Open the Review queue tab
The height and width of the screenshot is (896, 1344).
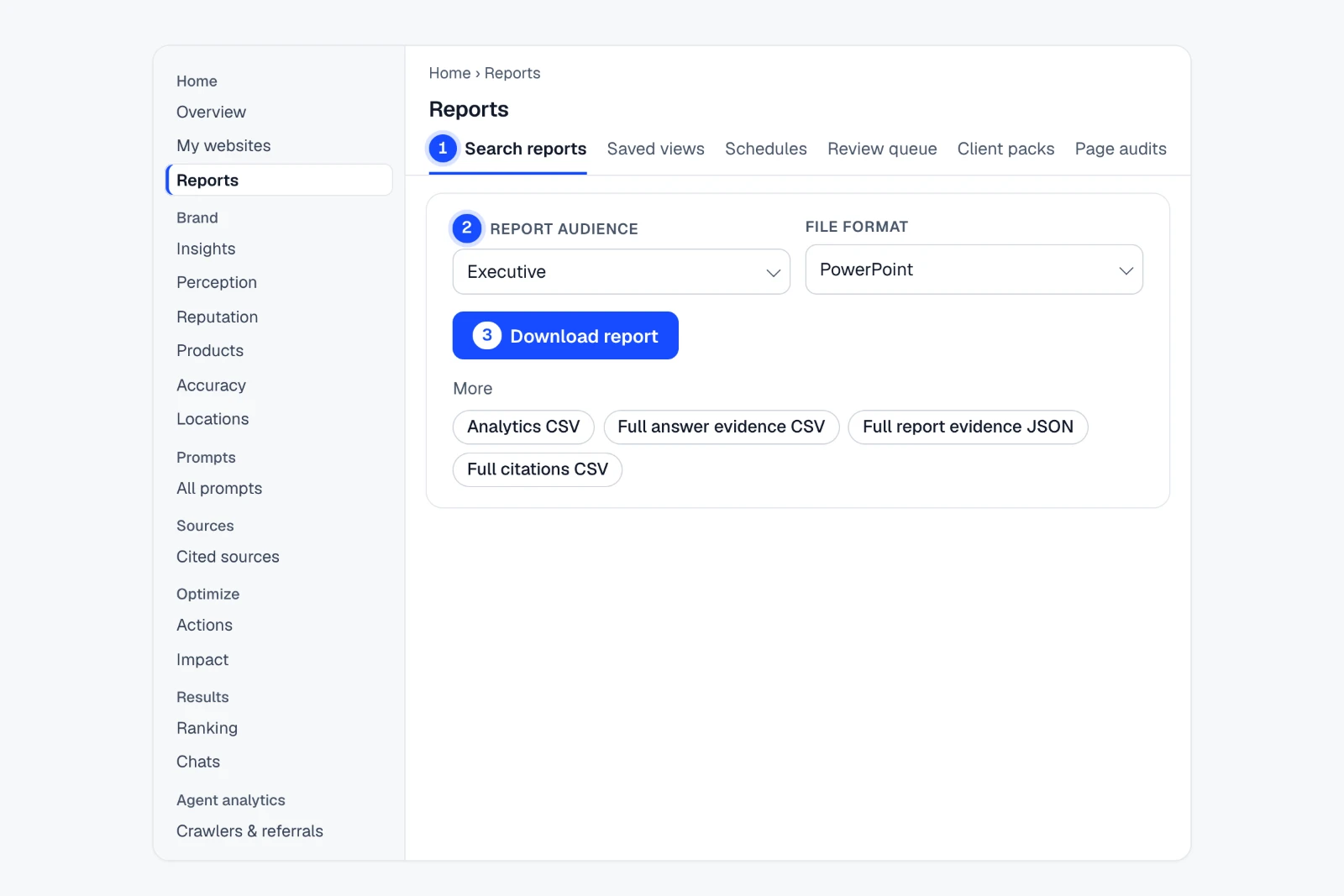882,149
